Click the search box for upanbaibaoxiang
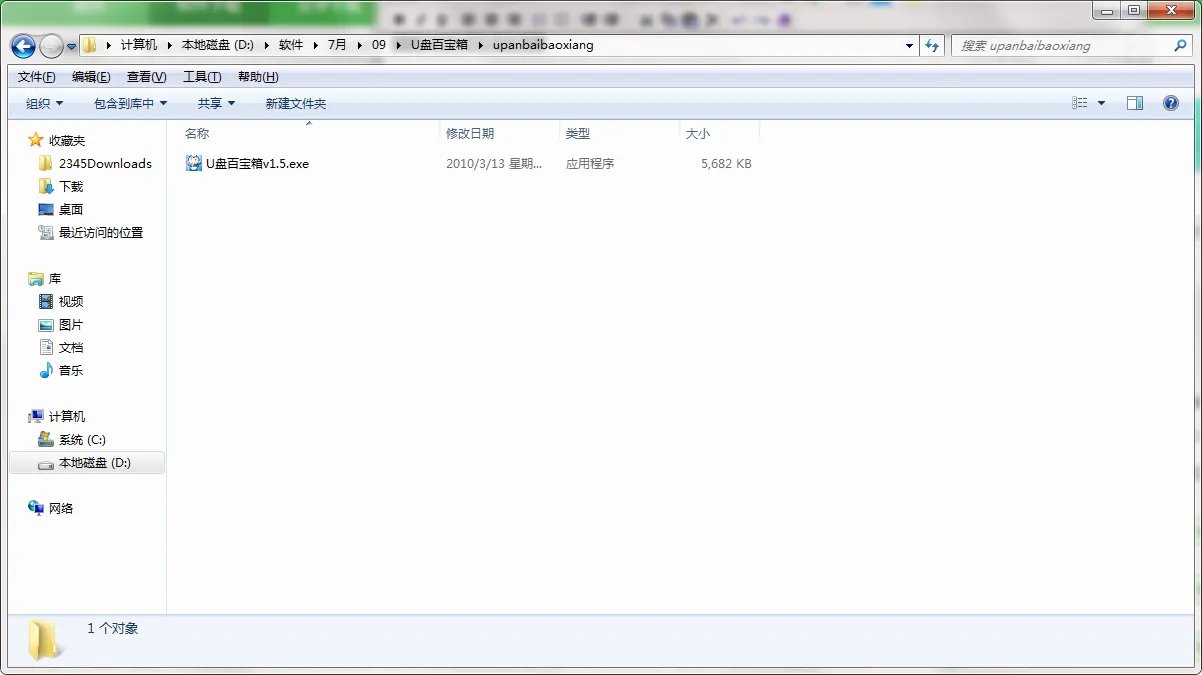This screenshot has height=675, width=1202. (1060, 46)
